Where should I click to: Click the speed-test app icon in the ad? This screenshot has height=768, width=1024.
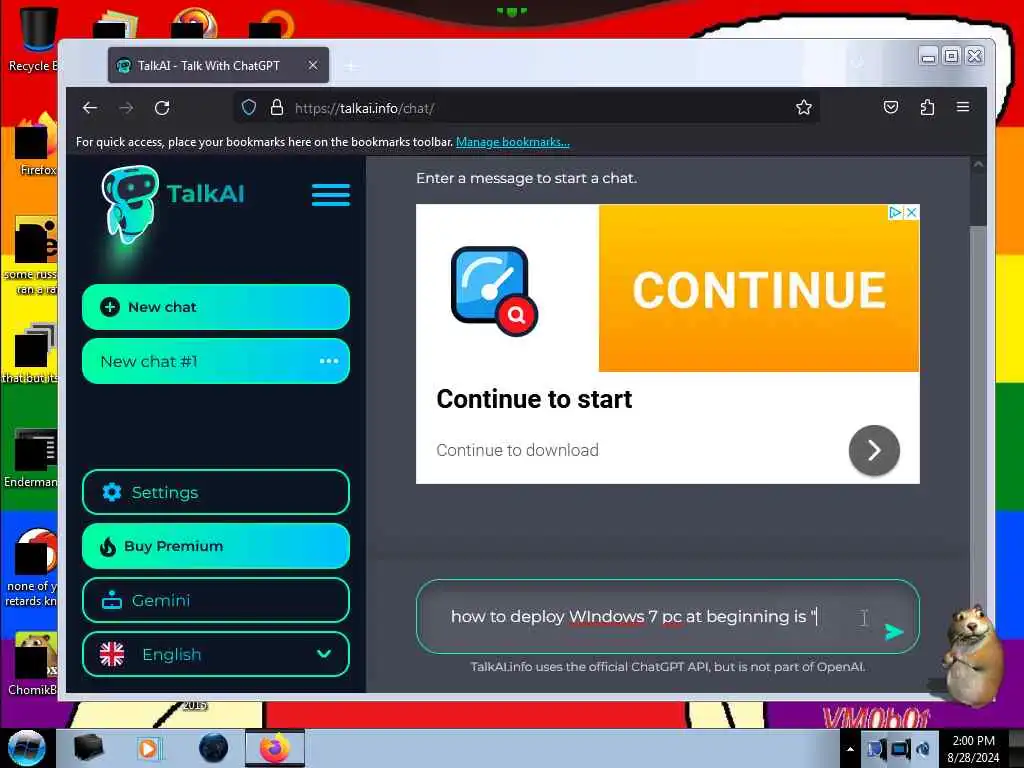click(494, 291)
